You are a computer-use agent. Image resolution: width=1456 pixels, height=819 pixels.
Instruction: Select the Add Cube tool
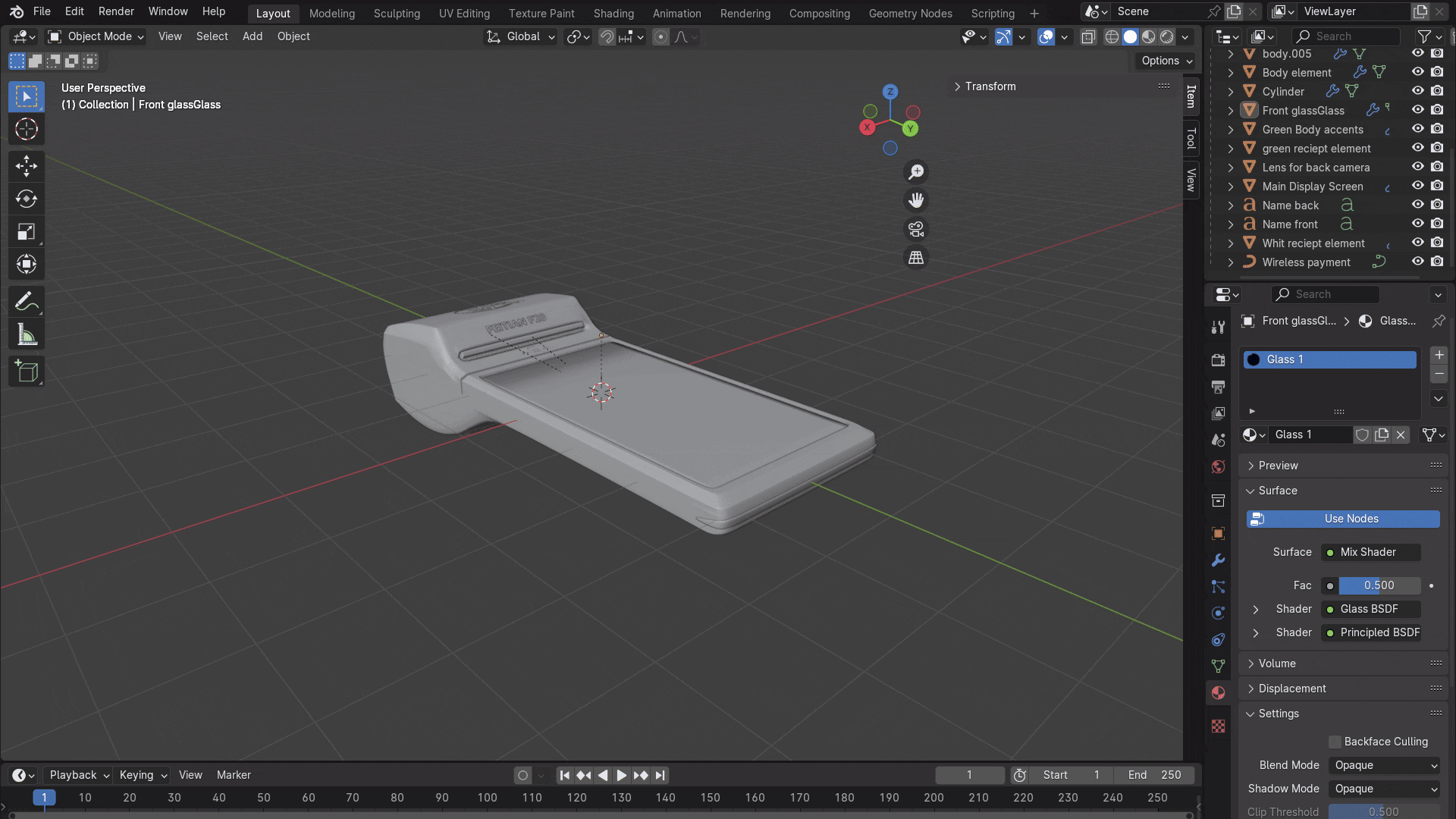click(x=27, y=372)
